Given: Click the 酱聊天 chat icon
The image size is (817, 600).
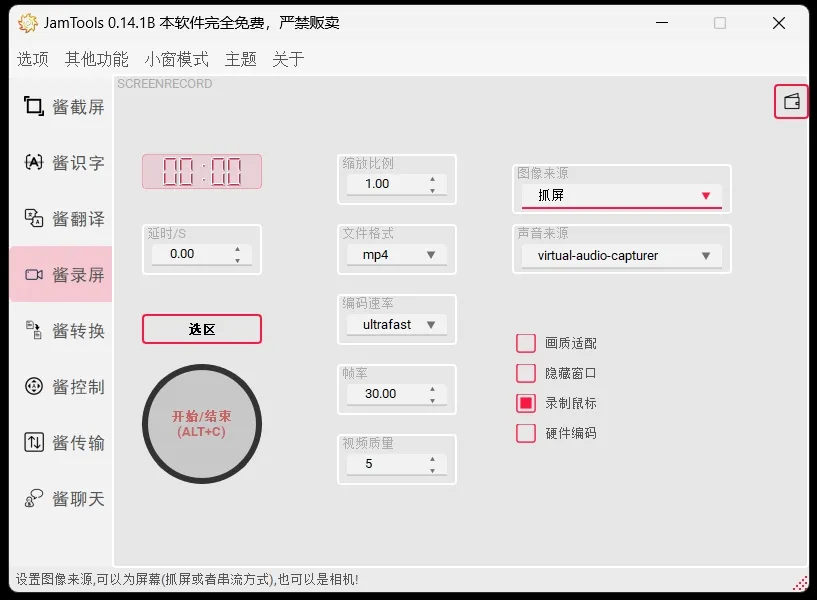Looking at the screenshot, I should 34,498.
